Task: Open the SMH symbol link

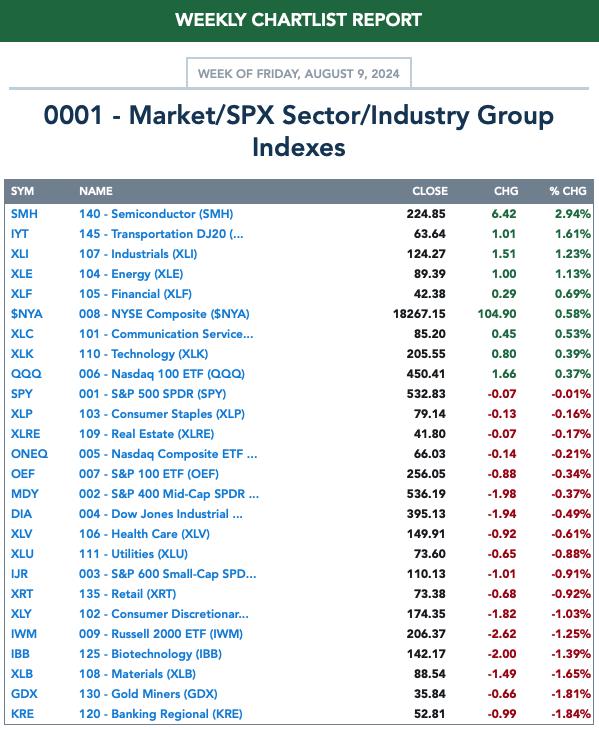Action: pos(24,214)
